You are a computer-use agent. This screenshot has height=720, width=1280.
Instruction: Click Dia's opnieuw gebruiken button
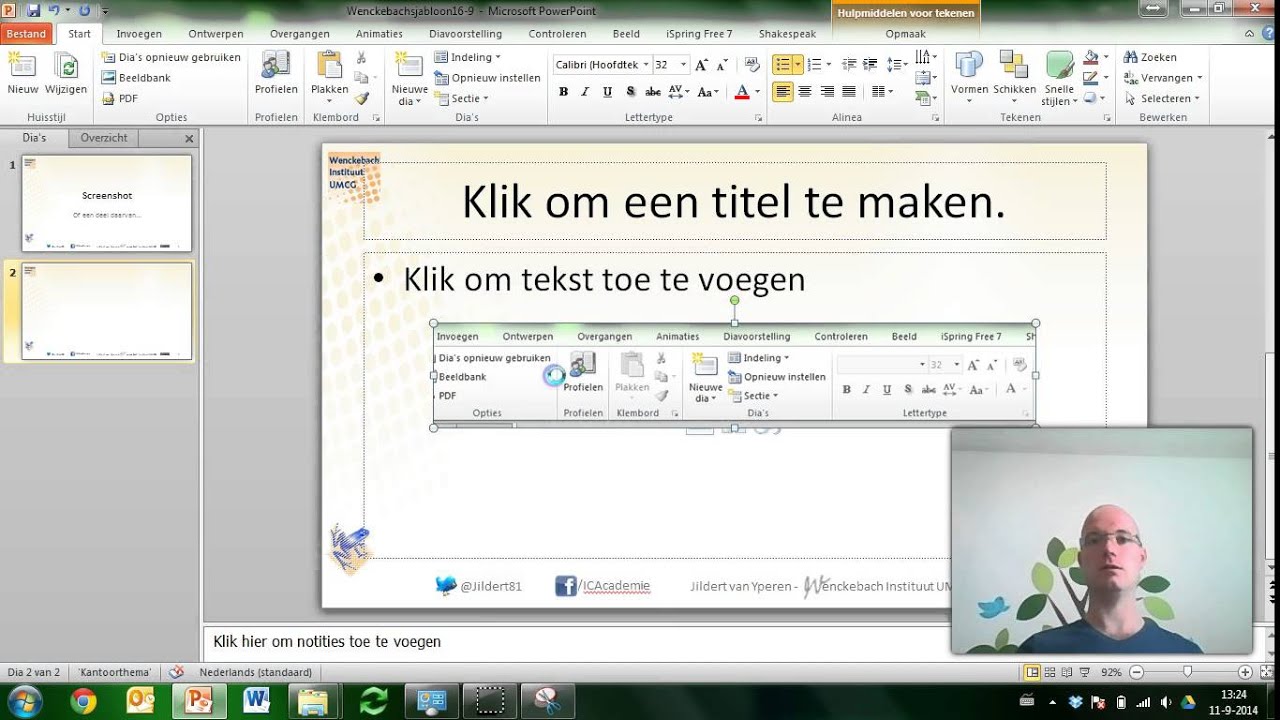(171, 57)
